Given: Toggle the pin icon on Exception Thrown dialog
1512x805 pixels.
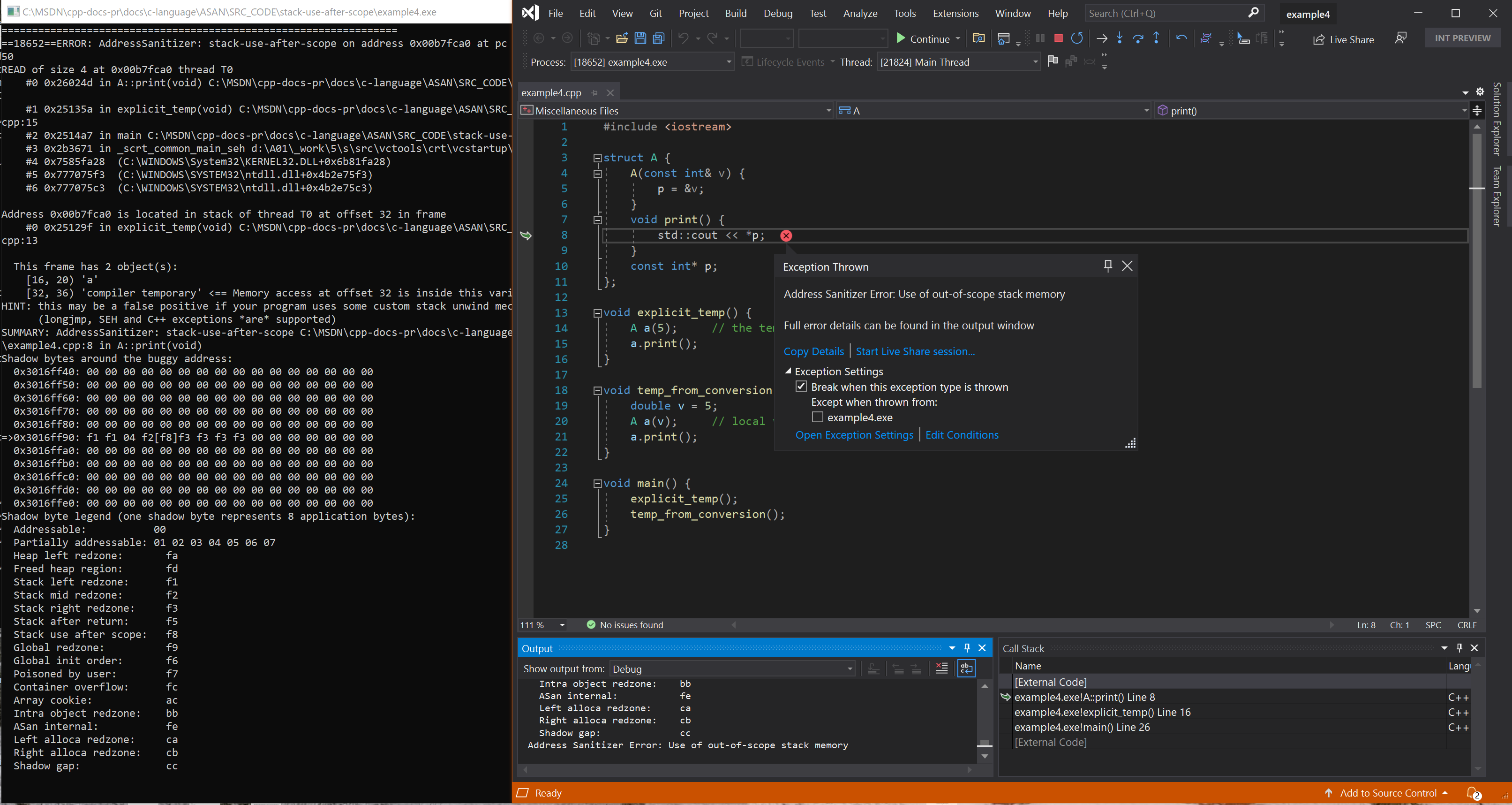Looking at the screenshot, I should 1108,265.
